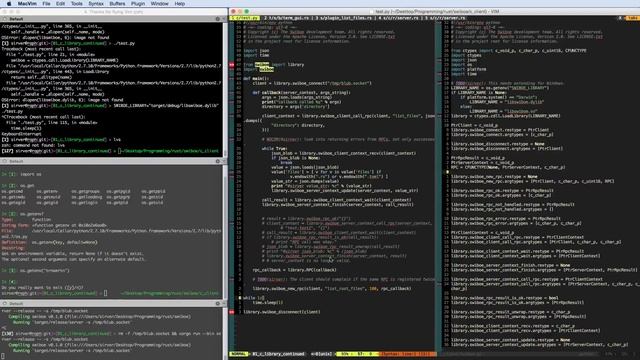The height and width of the screenshot is (360, 640).
Task: Open the Tools menu
Action: [x=77, y=4]
